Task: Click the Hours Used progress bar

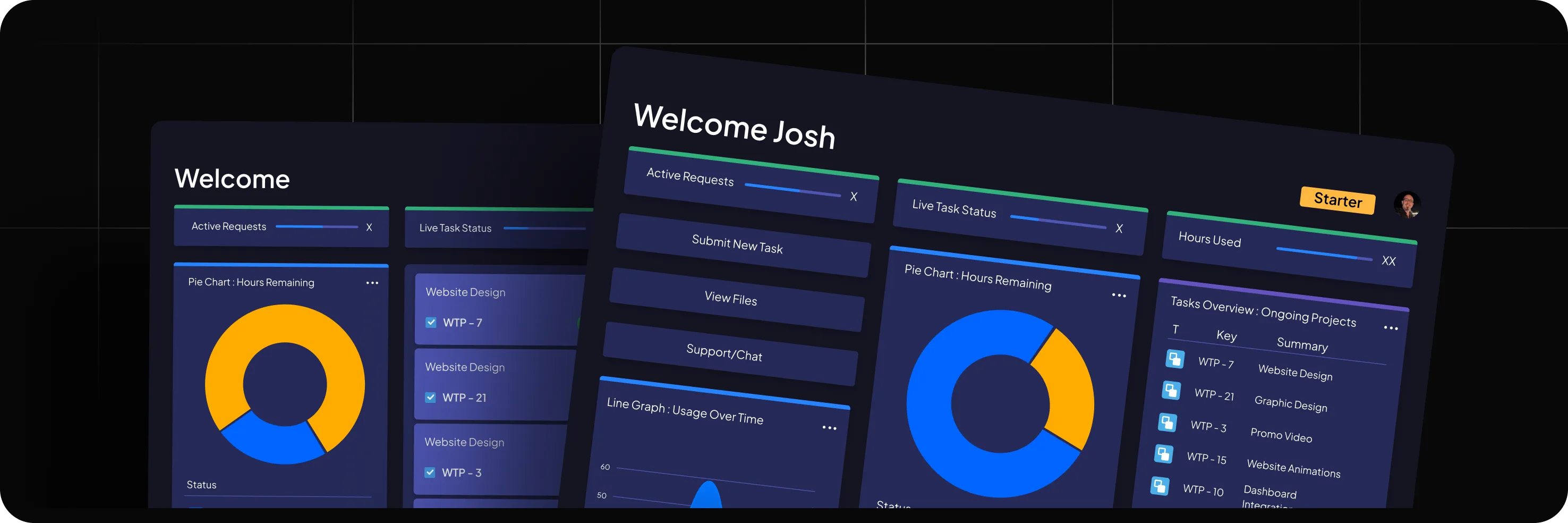Action: (x=1325, y=254)
